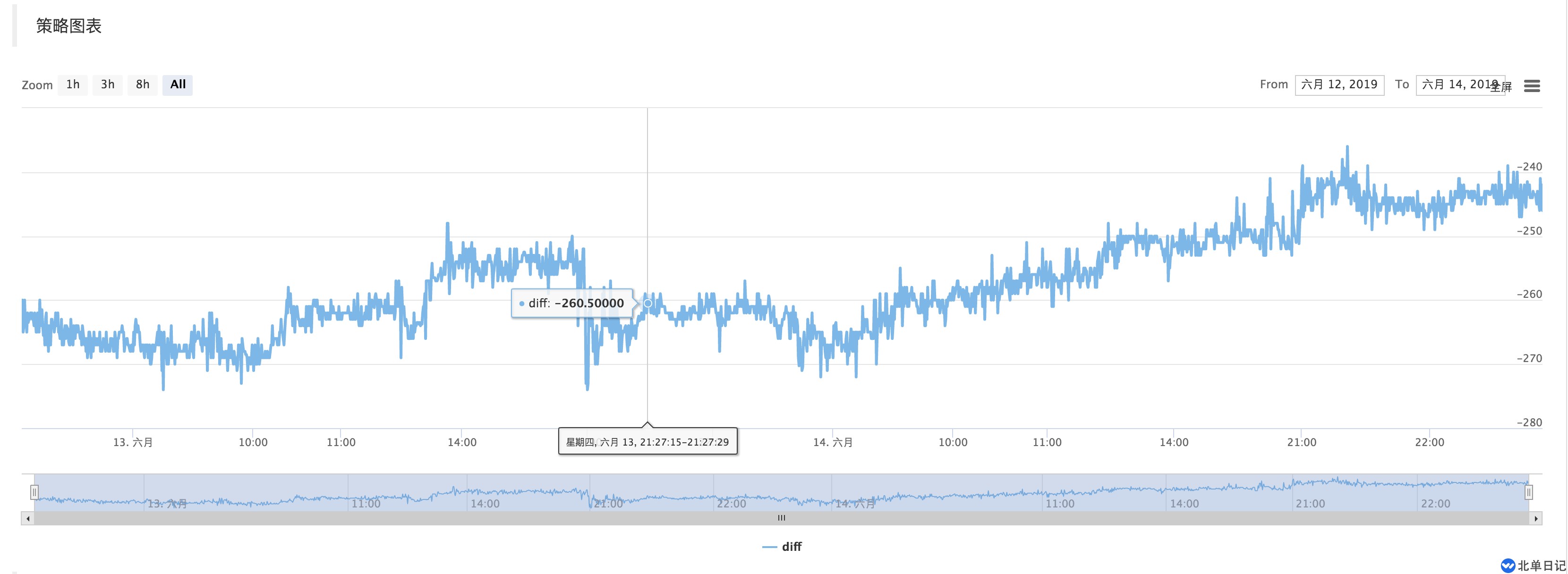The height and width of the screenshot is (574, 1568).
Task: Click the 'Zoom' label text
Action: click(x=37, y=85)
